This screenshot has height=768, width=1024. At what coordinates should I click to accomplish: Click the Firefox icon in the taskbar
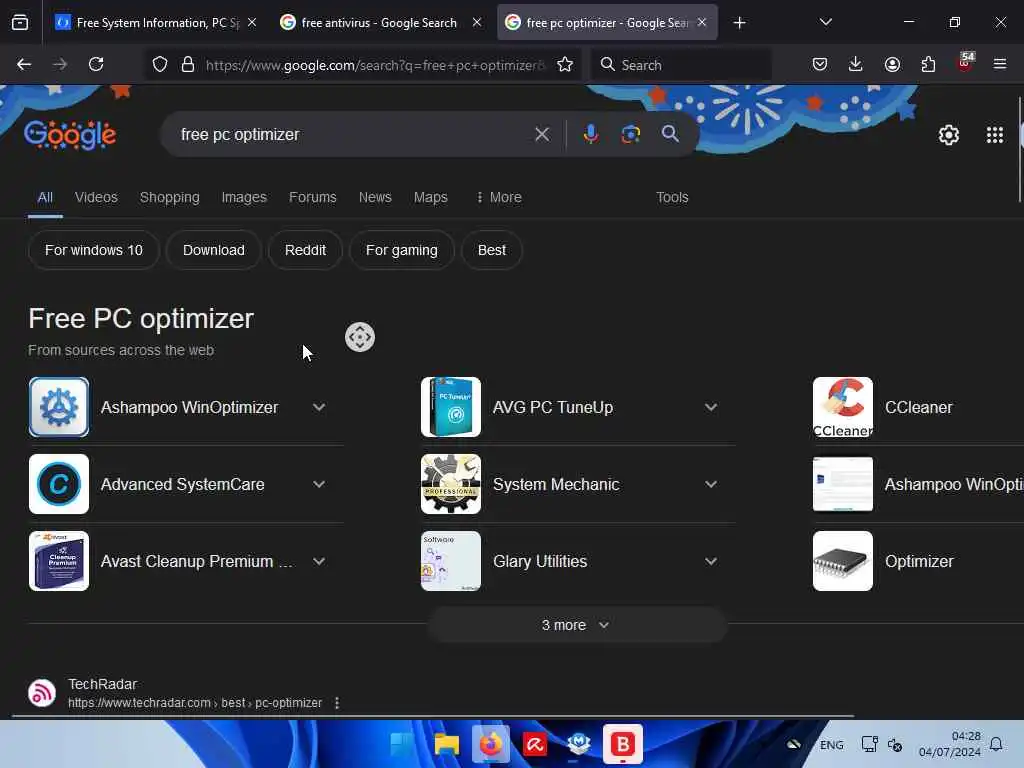coord(490,744)
